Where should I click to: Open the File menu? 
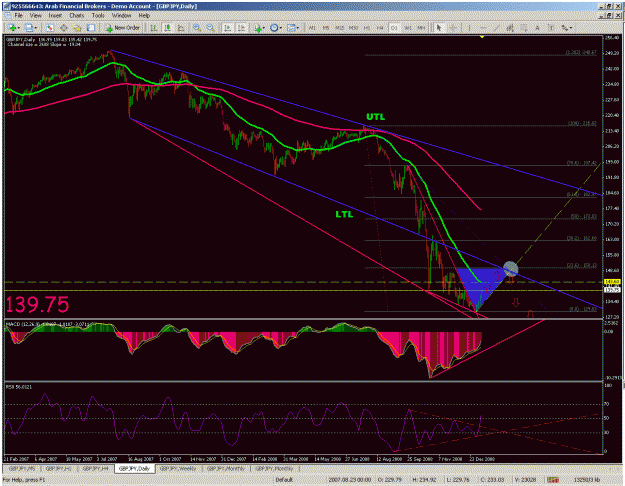[18, 16]
